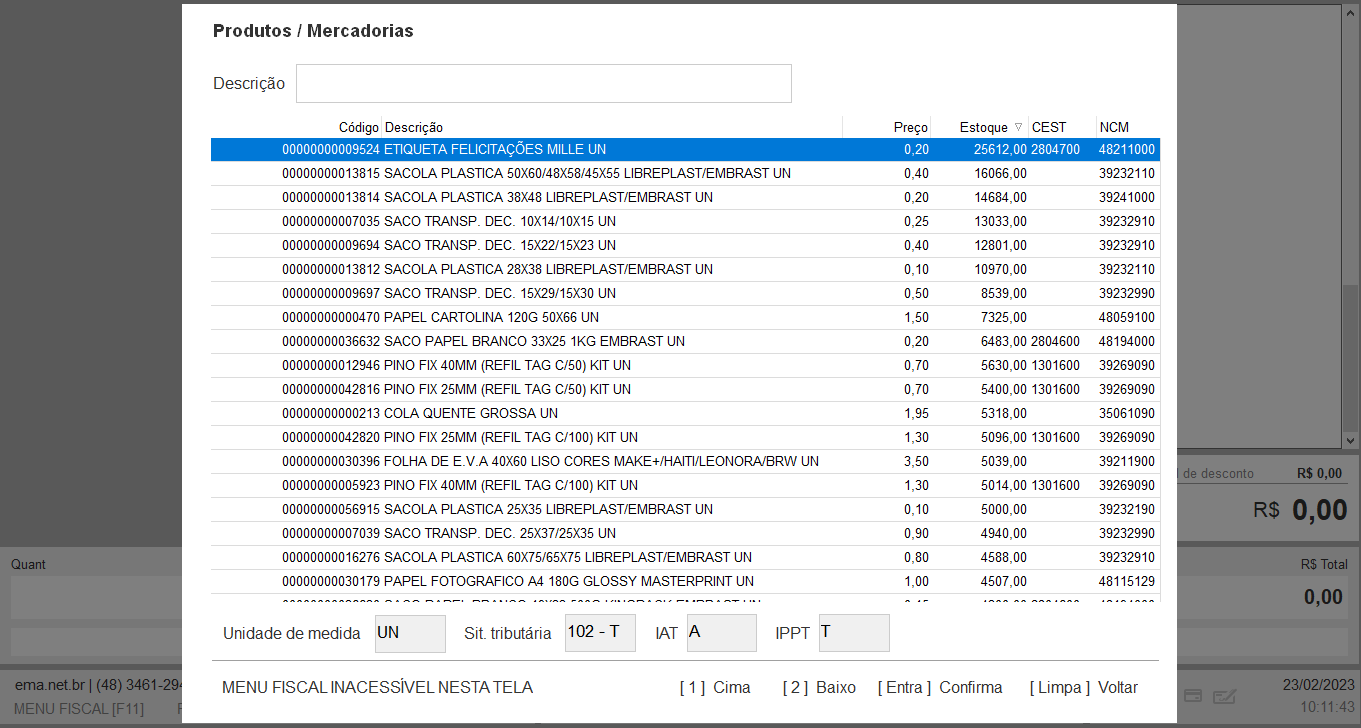Click the date 23/02/2023 in the status bar
The width and height of the screenshot is (1361, 728).
pyautogui.click(x=1318, y=685)
